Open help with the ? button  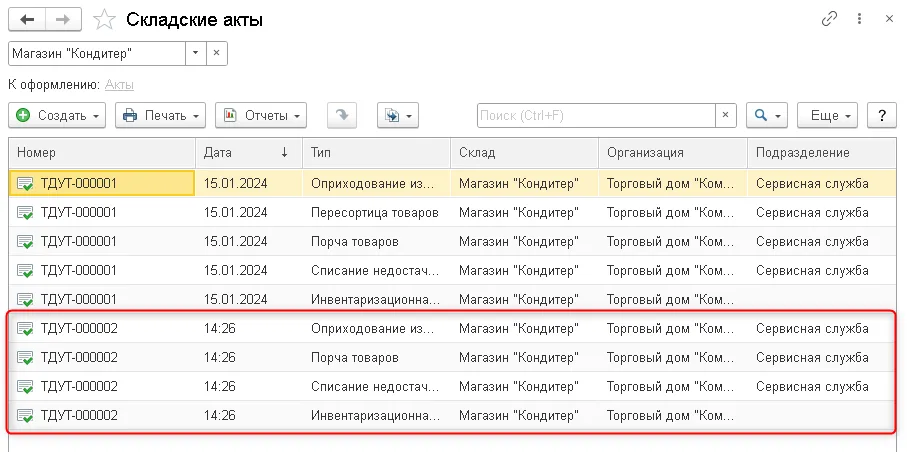click(x=882, y=115)
